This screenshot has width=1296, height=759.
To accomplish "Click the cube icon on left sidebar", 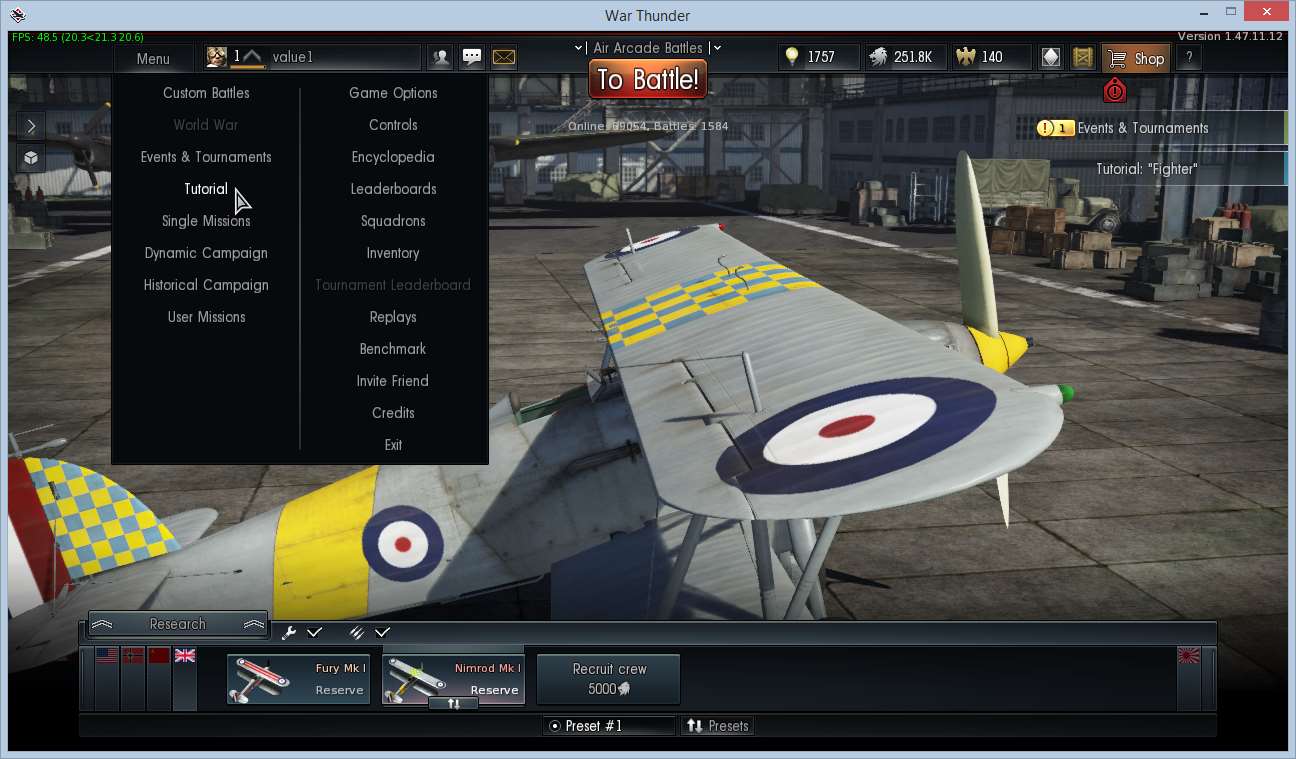I will coord(31,158).
